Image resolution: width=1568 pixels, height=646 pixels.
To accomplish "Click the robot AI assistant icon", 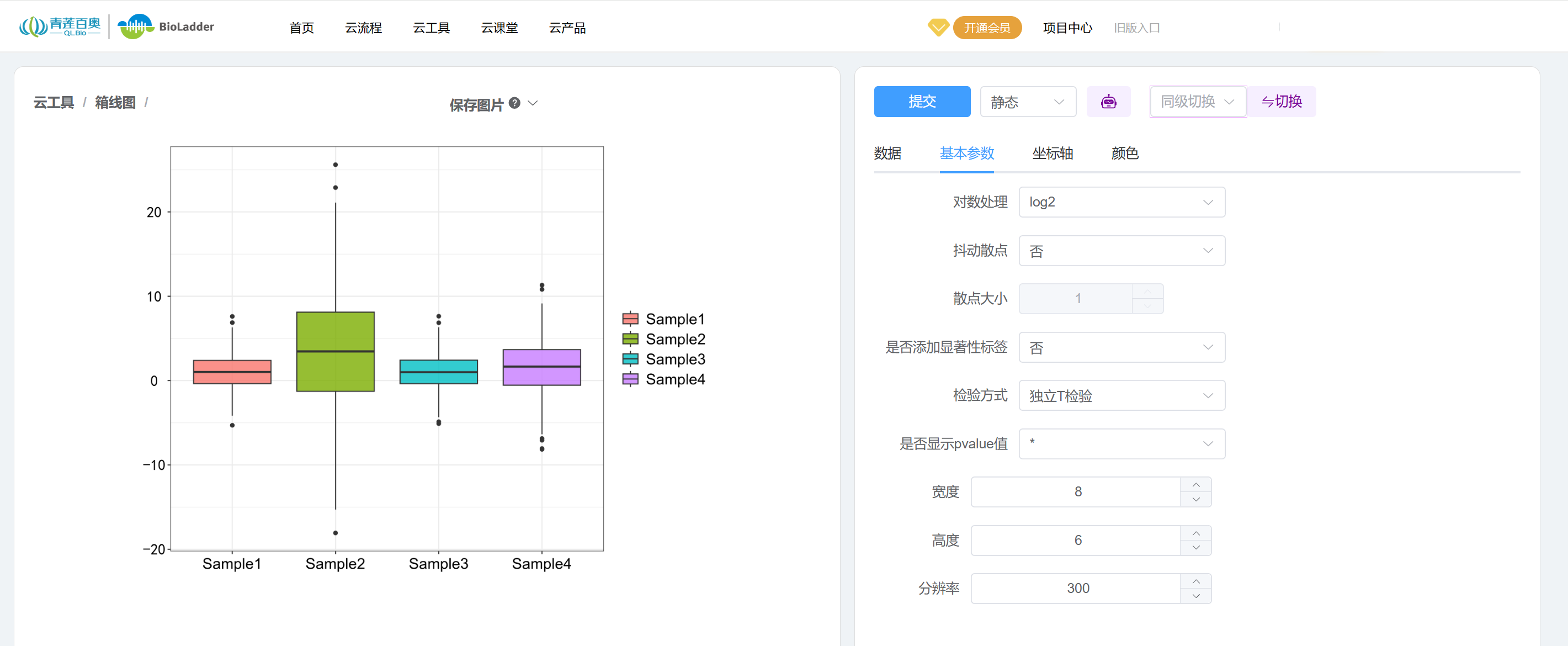I will (x=1108, y=102).
